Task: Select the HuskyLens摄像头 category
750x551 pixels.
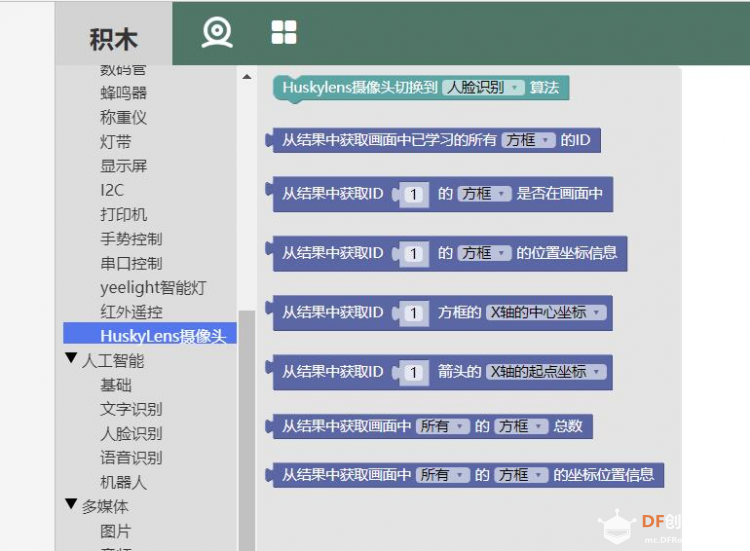Action: tap(150, 333)
